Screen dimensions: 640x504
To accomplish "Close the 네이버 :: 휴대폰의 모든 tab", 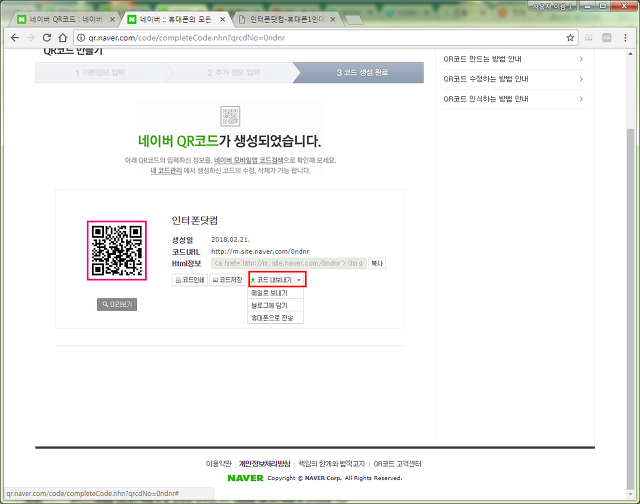I will point(222,19).
